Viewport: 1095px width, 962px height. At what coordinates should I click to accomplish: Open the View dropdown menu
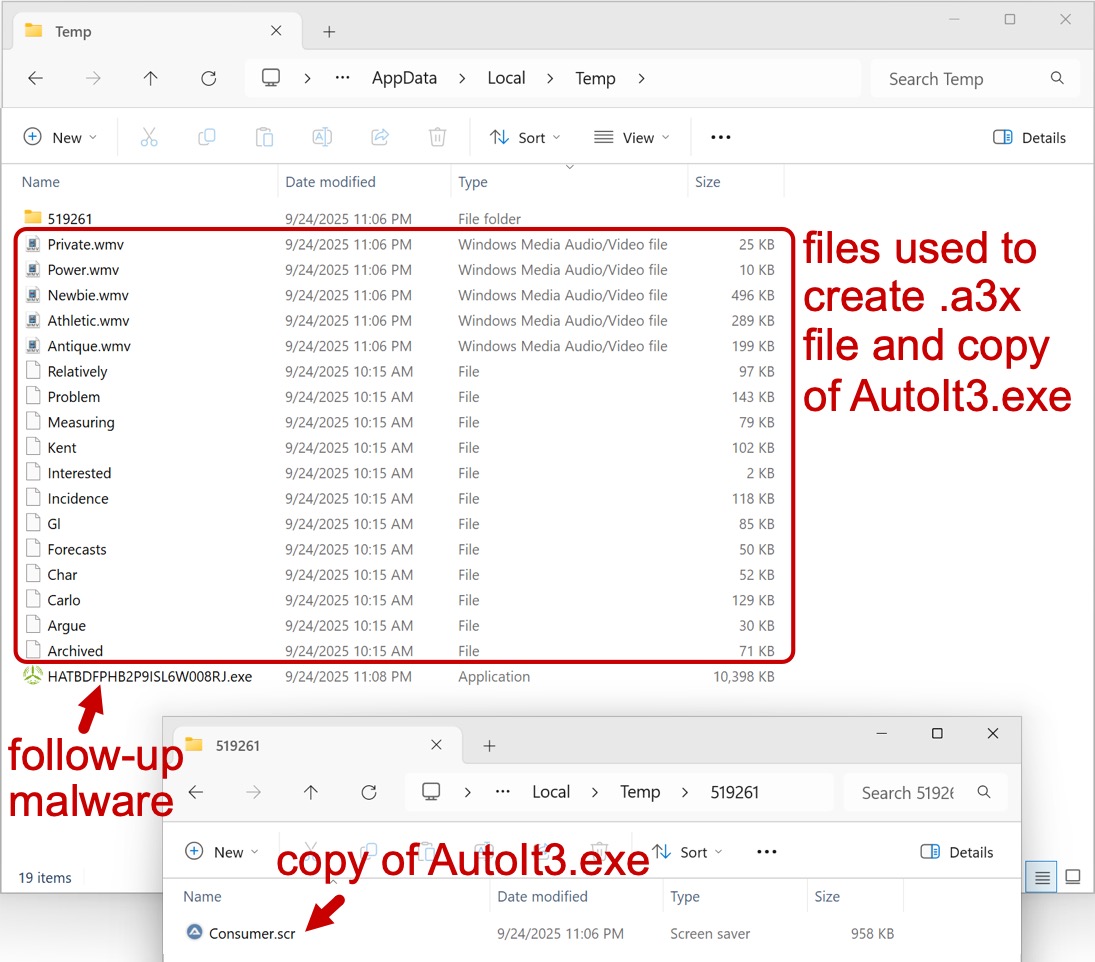point(631,138)
